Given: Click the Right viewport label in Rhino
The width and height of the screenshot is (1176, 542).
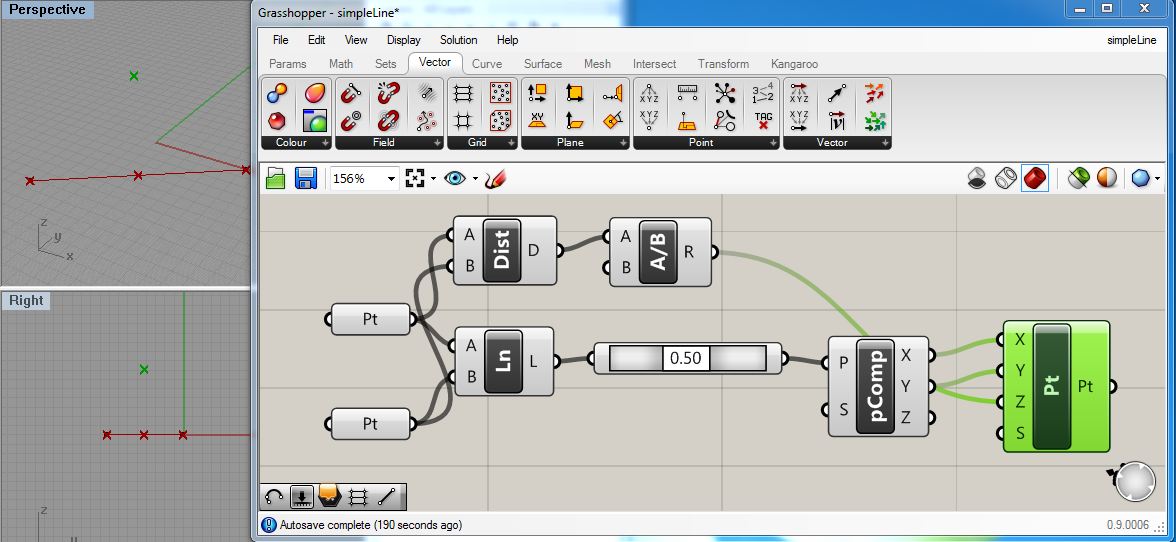Looking at the screenshot, I should tap(26, 301).
